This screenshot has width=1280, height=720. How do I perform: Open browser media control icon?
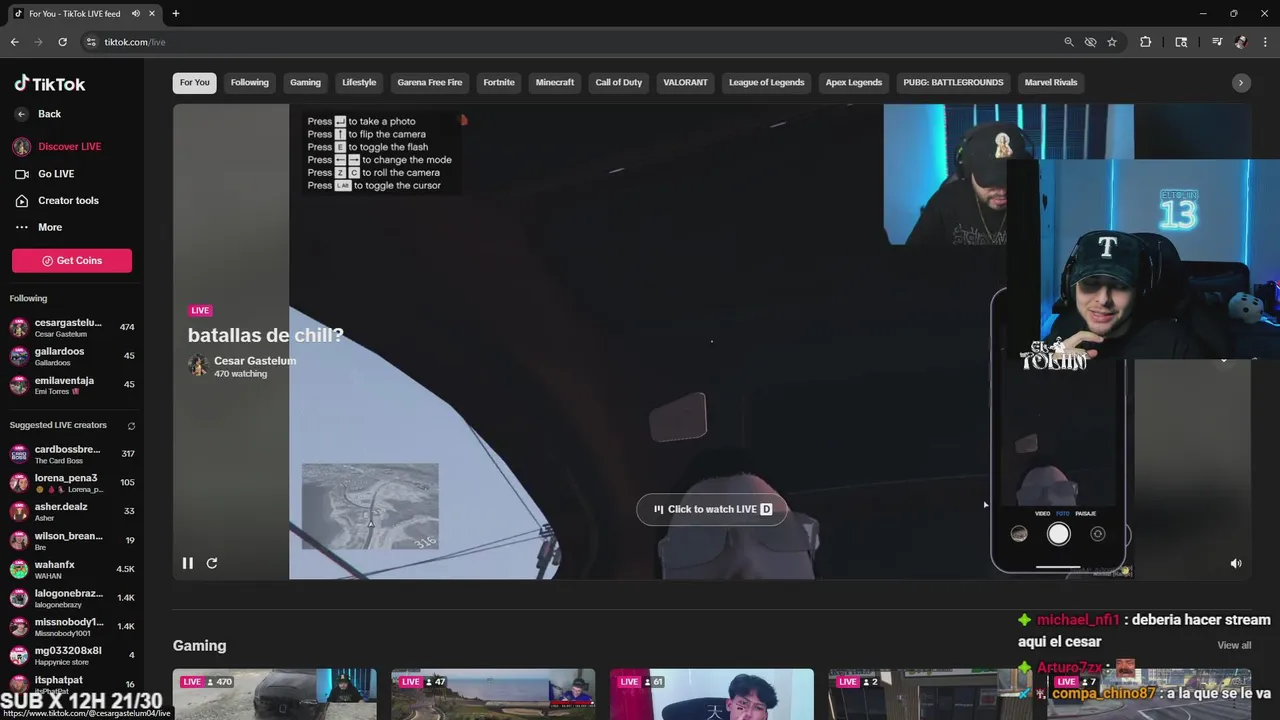coord(1217,42)
